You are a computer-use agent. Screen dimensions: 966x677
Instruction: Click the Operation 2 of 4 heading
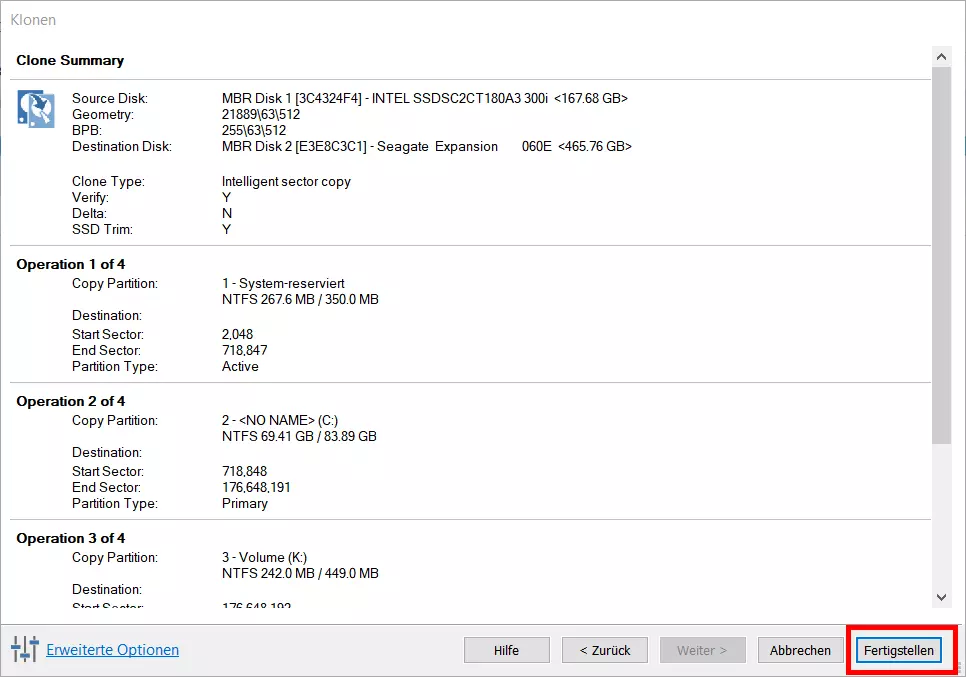(x=71, y=401)
